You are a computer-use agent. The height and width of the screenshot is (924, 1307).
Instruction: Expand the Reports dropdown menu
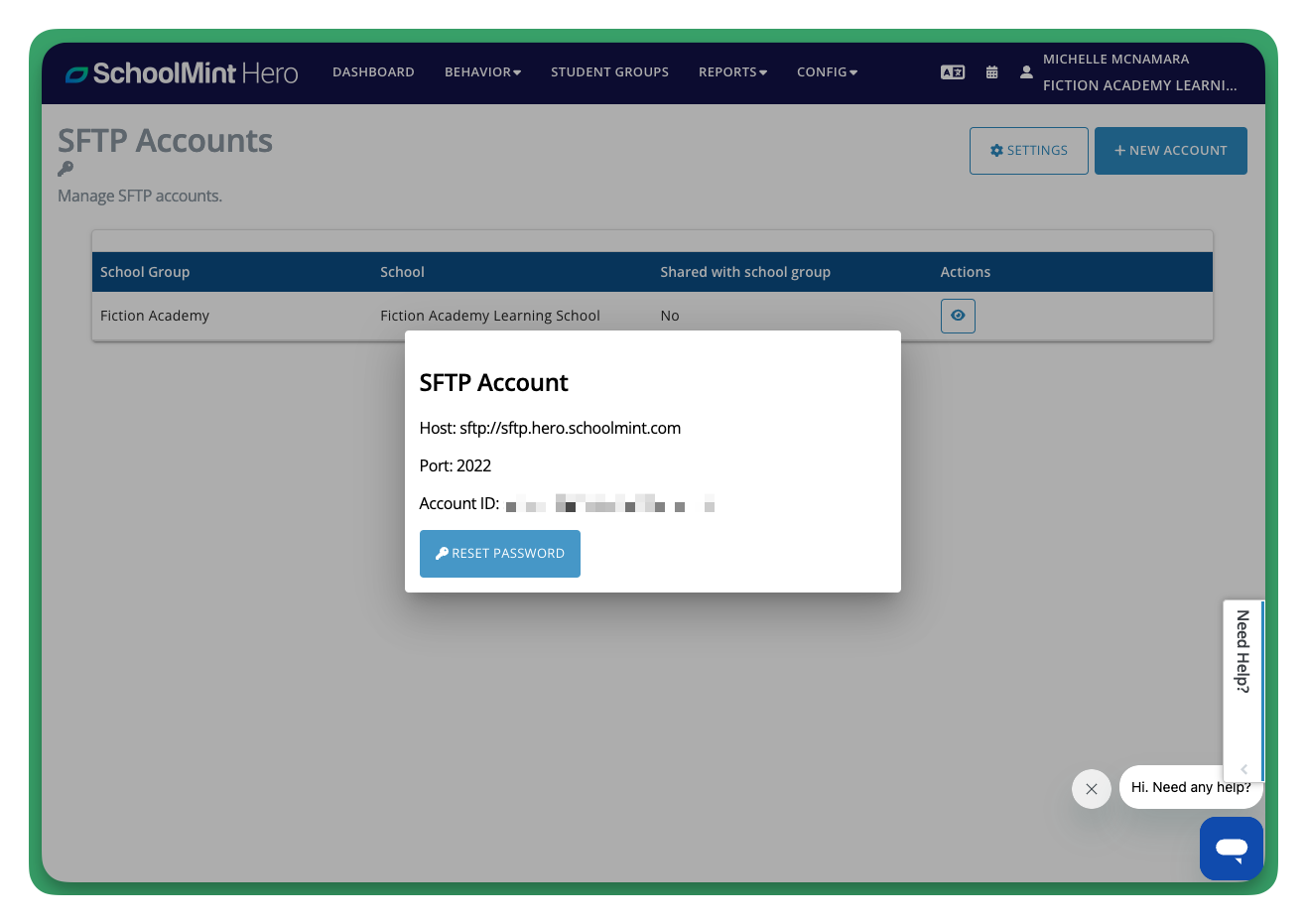click(x=732, y=72)
